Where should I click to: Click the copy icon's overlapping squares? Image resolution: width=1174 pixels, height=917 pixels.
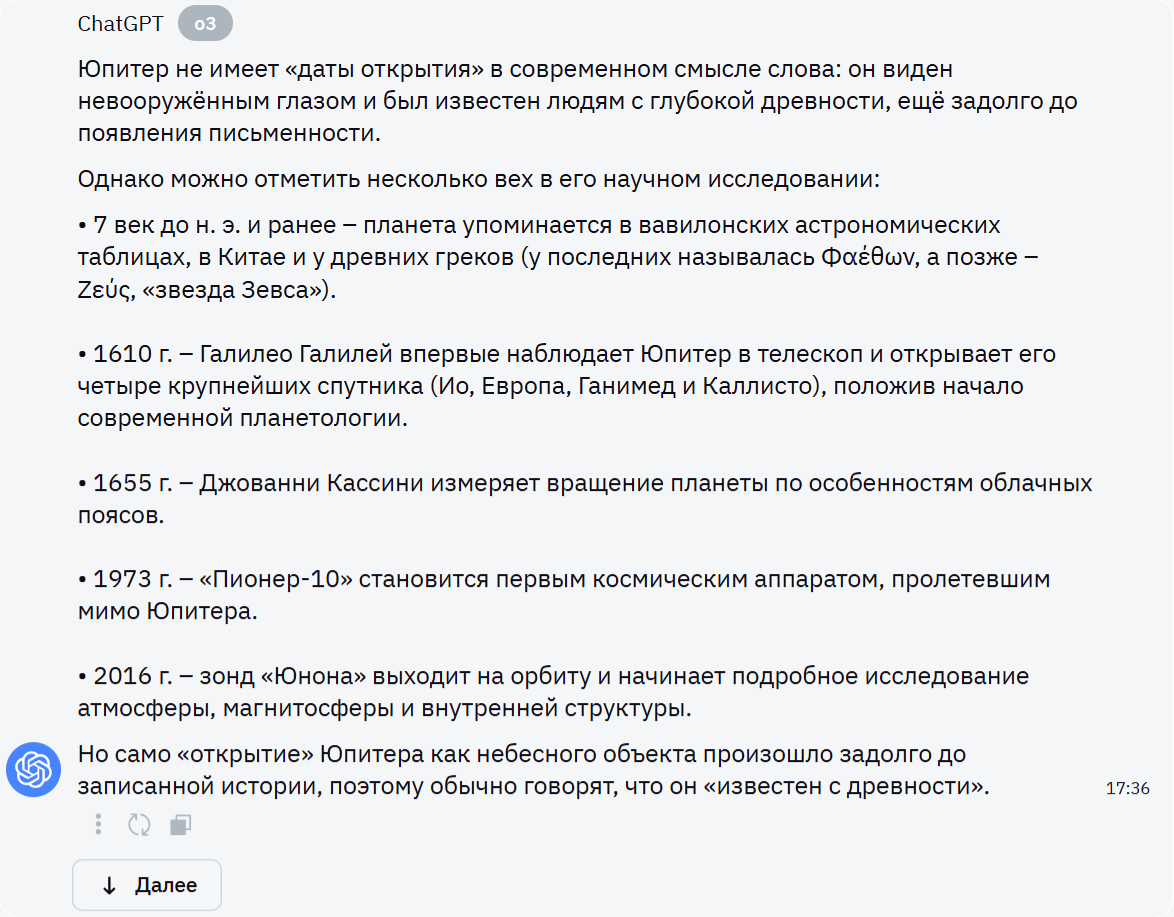tap(181, 824)
